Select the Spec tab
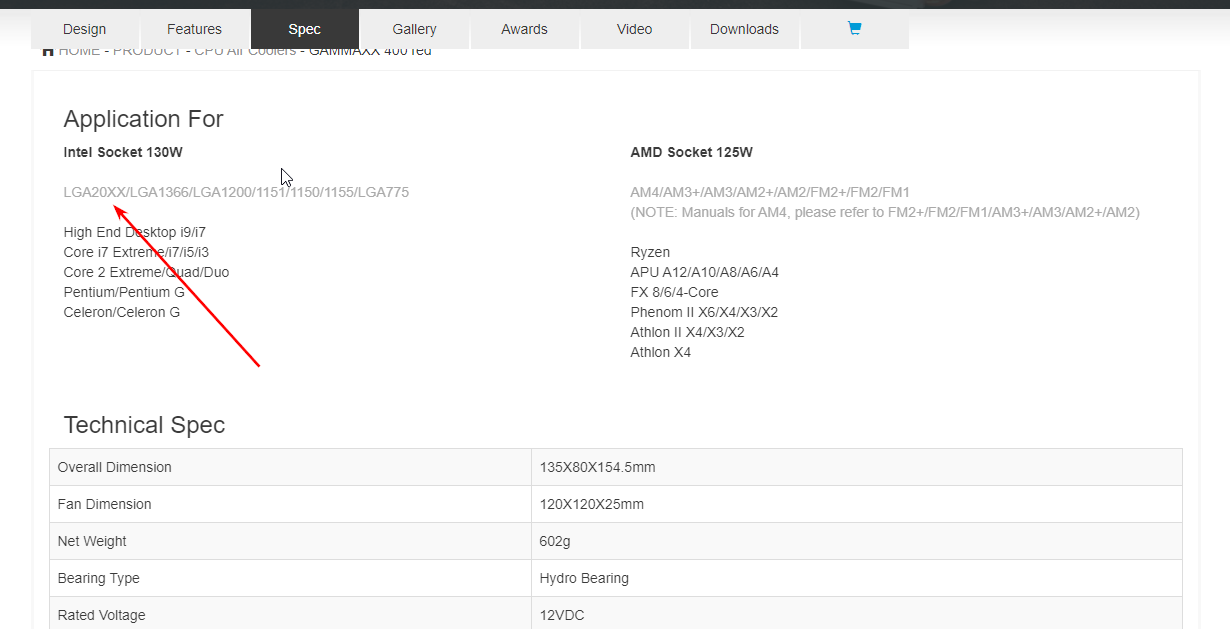1230x629 pixels. coord(304,29)
